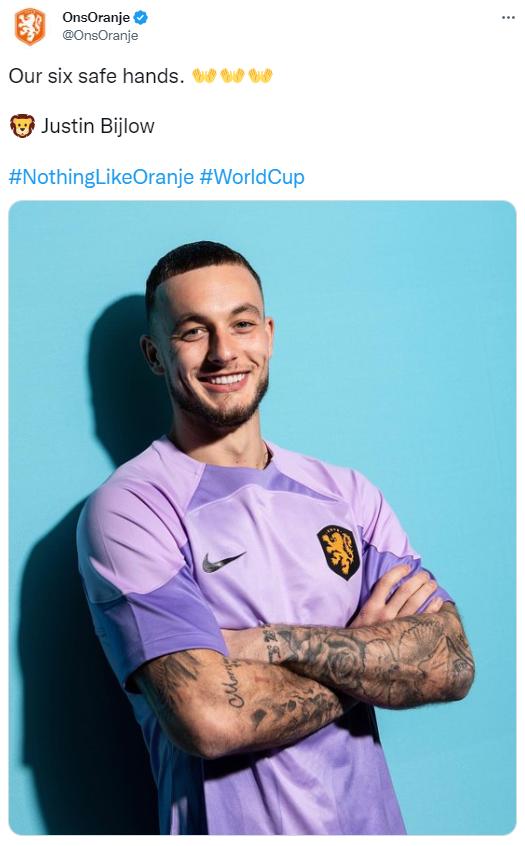Click the "Our six safe hands." text
Viewport: 525px width, 846px height.
[x=97, y=76]
